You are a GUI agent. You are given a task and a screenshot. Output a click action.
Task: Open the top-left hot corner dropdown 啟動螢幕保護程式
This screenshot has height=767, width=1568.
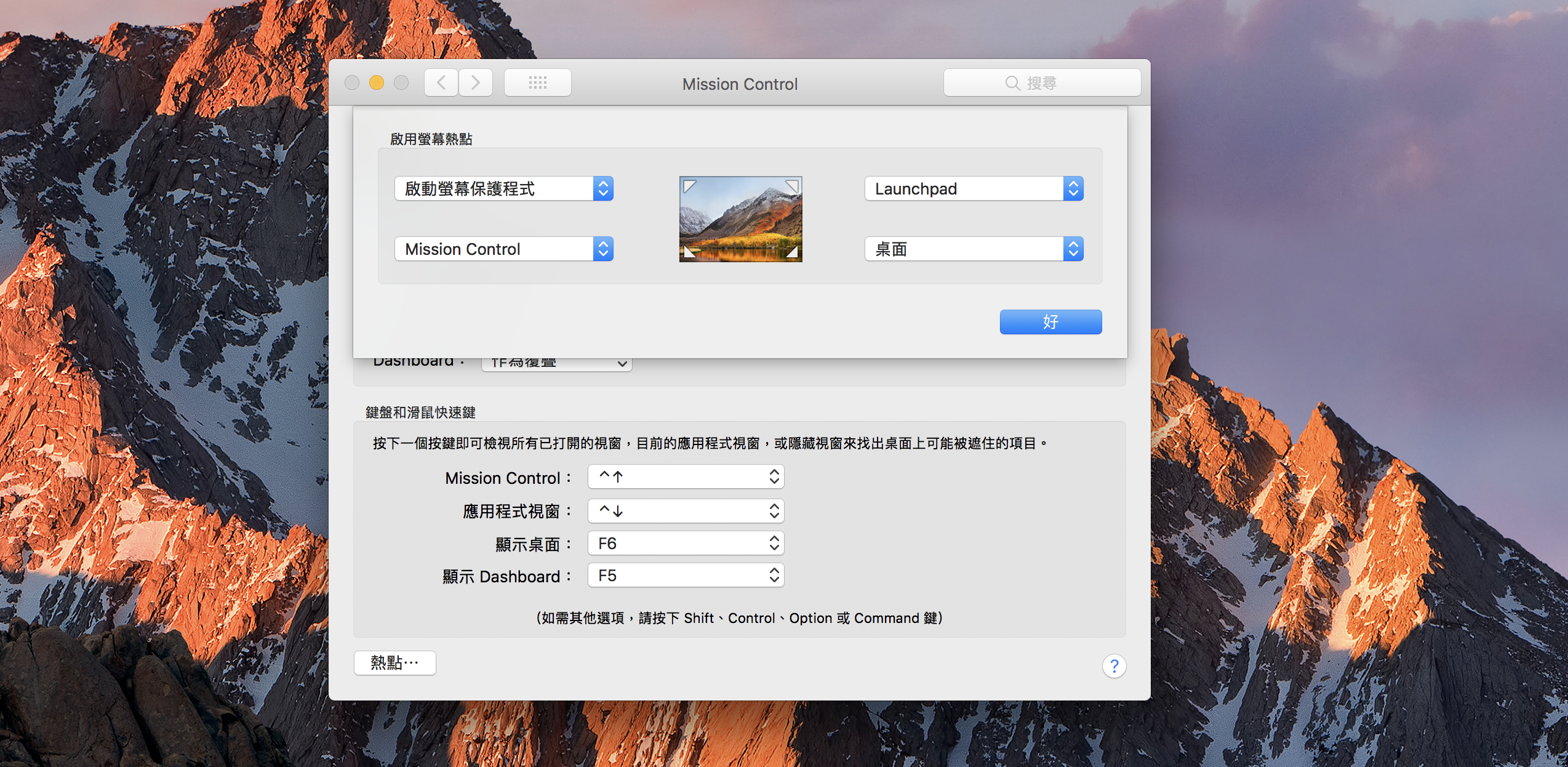pos(504,188)
